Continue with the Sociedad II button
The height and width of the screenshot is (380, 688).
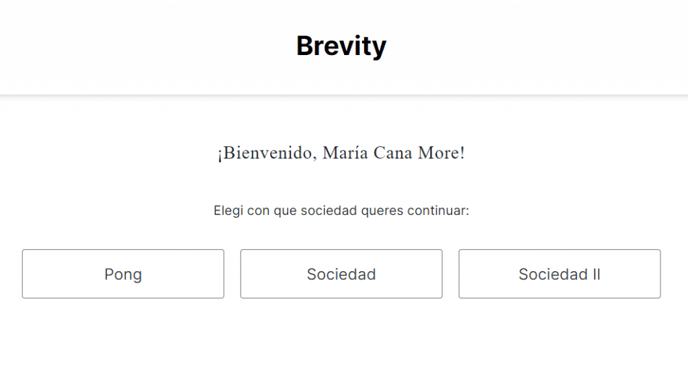(x=559, y=274)
